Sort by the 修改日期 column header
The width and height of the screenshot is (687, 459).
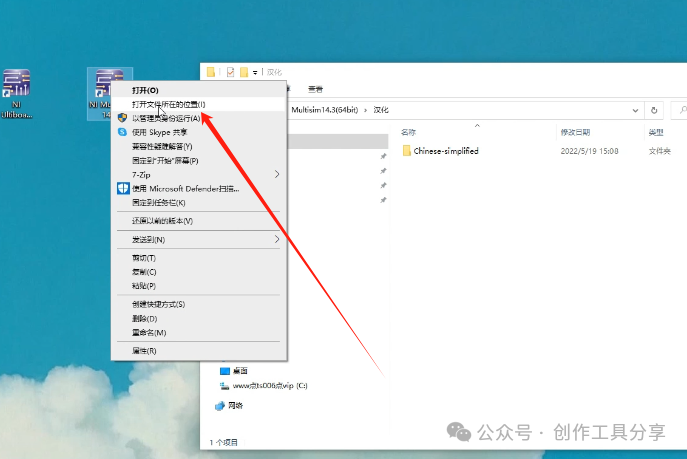[575, 132]
